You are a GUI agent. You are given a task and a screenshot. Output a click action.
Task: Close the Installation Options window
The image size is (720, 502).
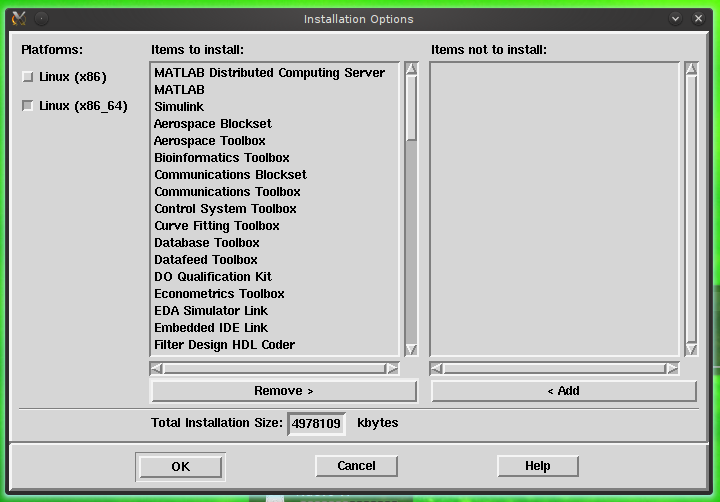coord(698,19)
